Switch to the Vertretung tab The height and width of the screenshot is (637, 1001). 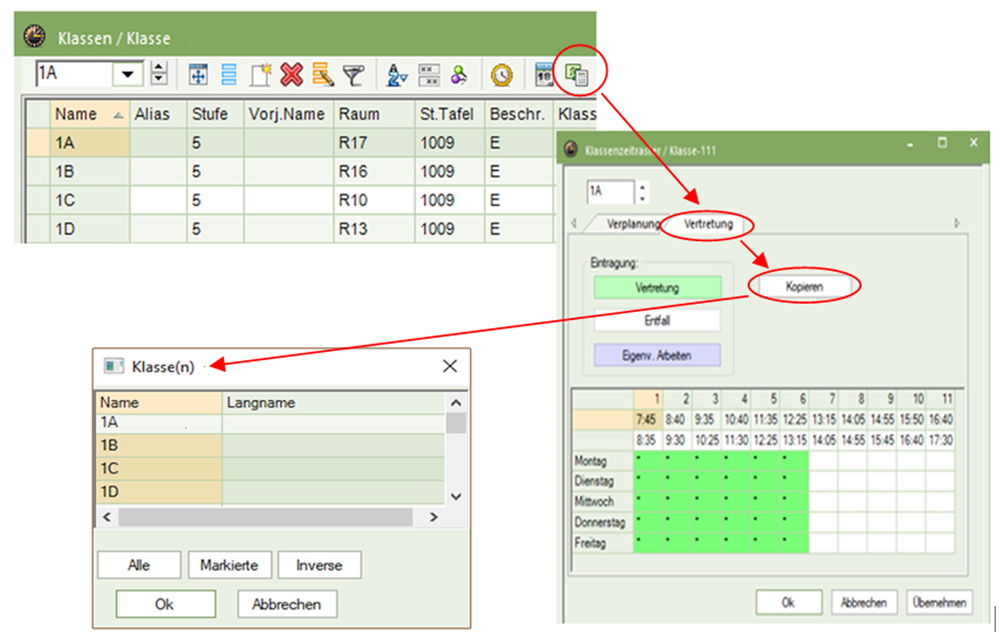708,224
